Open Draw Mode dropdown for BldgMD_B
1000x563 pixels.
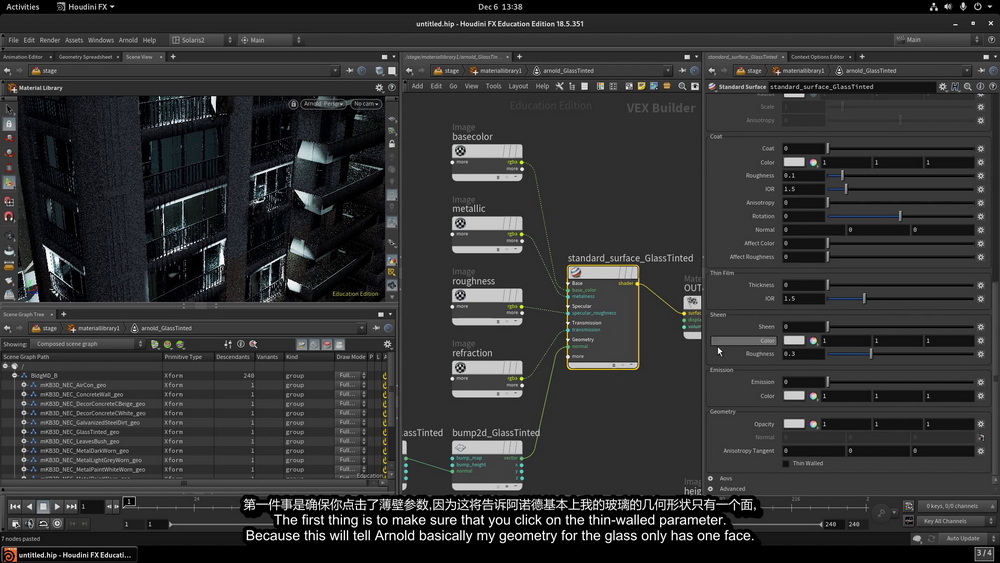(x=351, y=376)
